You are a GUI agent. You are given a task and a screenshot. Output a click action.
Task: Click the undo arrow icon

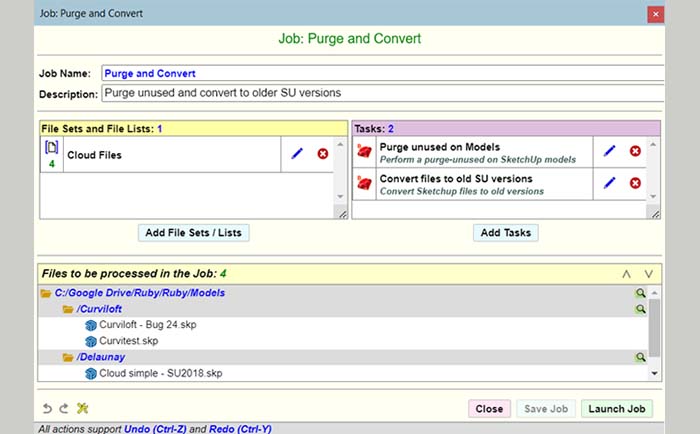[x=46, y=408]
